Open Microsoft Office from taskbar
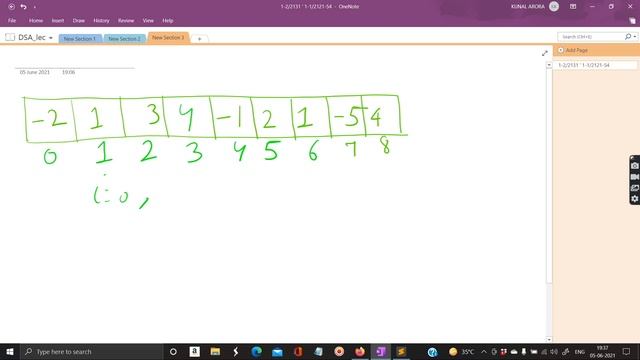Image resolution: width=640 pixels, height=360 pixels. point(298,351)
